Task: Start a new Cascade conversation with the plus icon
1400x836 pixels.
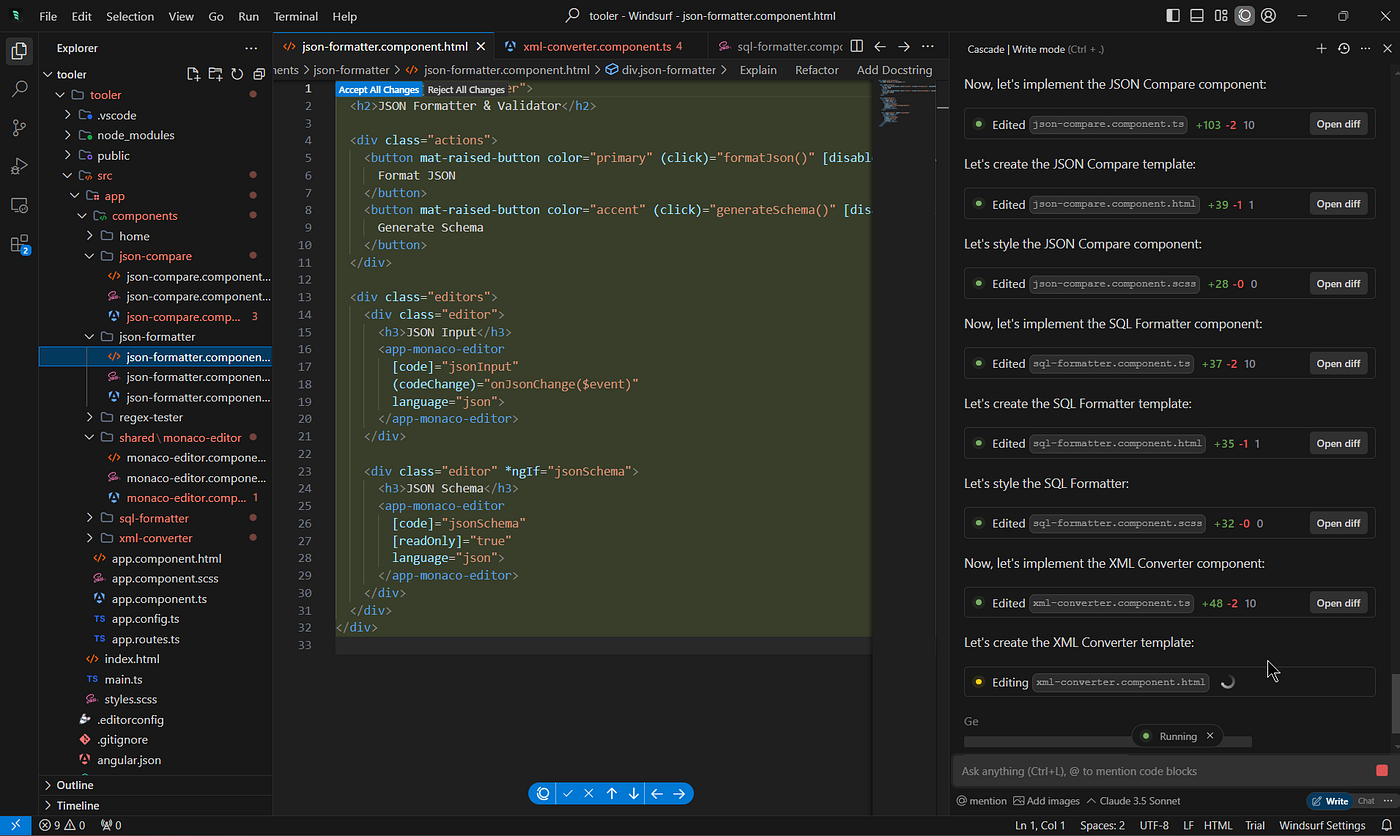Action: pyautogui.click(x=1322, y=48)
